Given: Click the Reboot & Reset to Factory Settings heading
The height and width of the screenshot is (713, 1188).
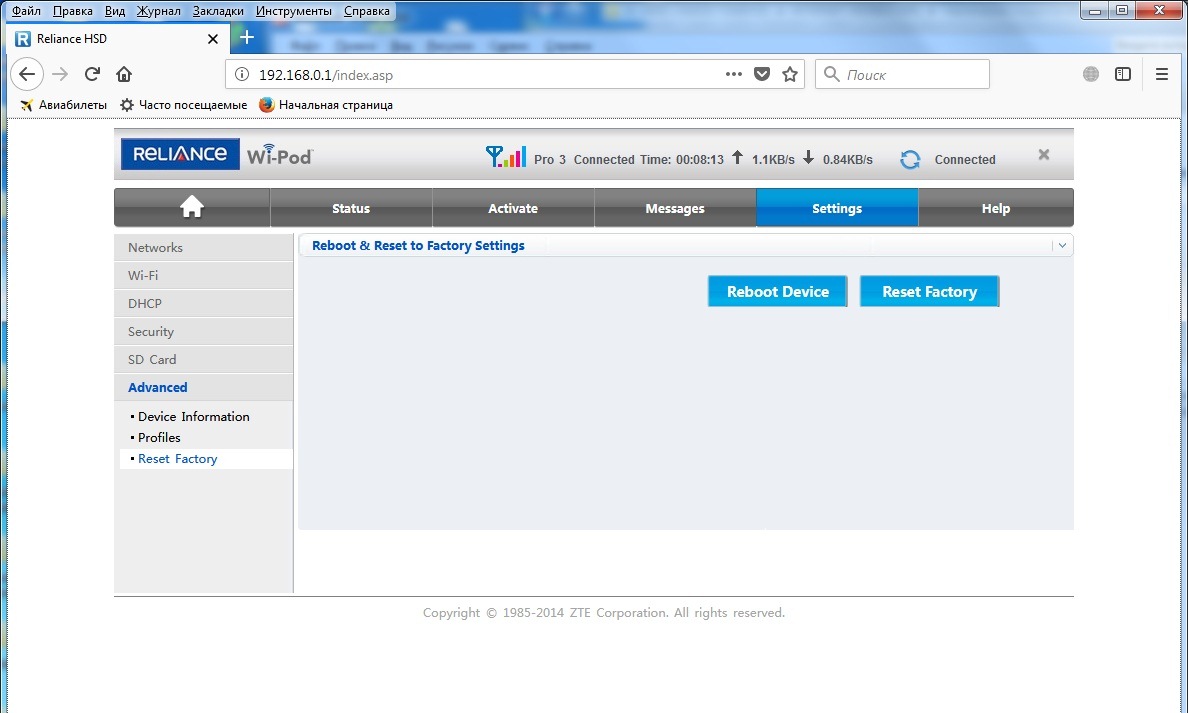Looking at the screenshot, I should (418, 245).
